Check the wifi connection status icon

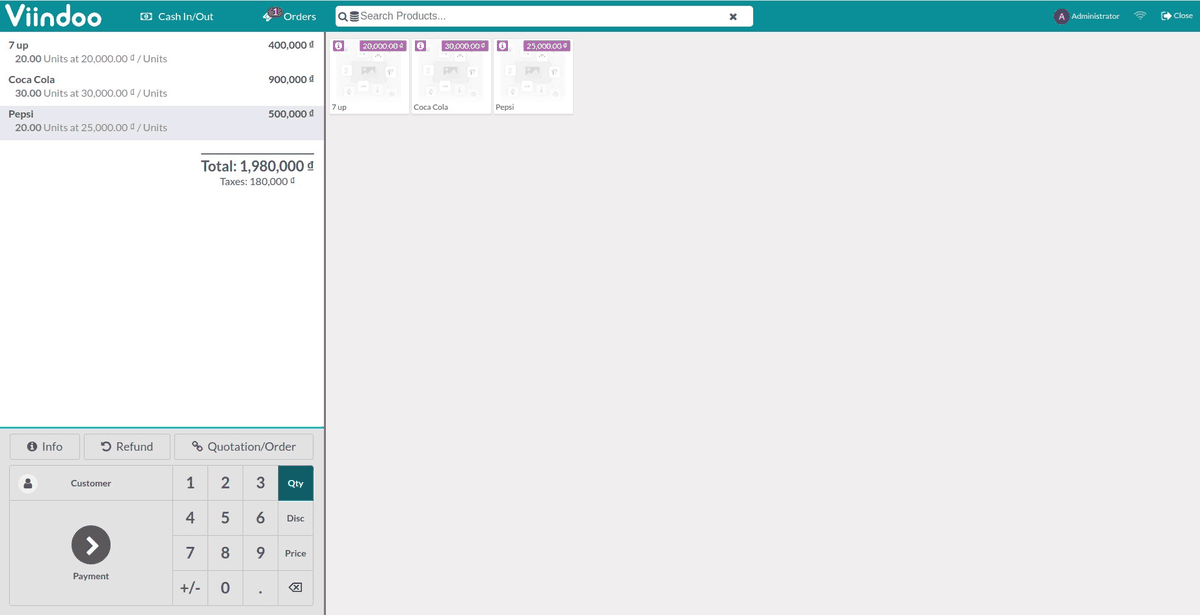click(1140, 16)
